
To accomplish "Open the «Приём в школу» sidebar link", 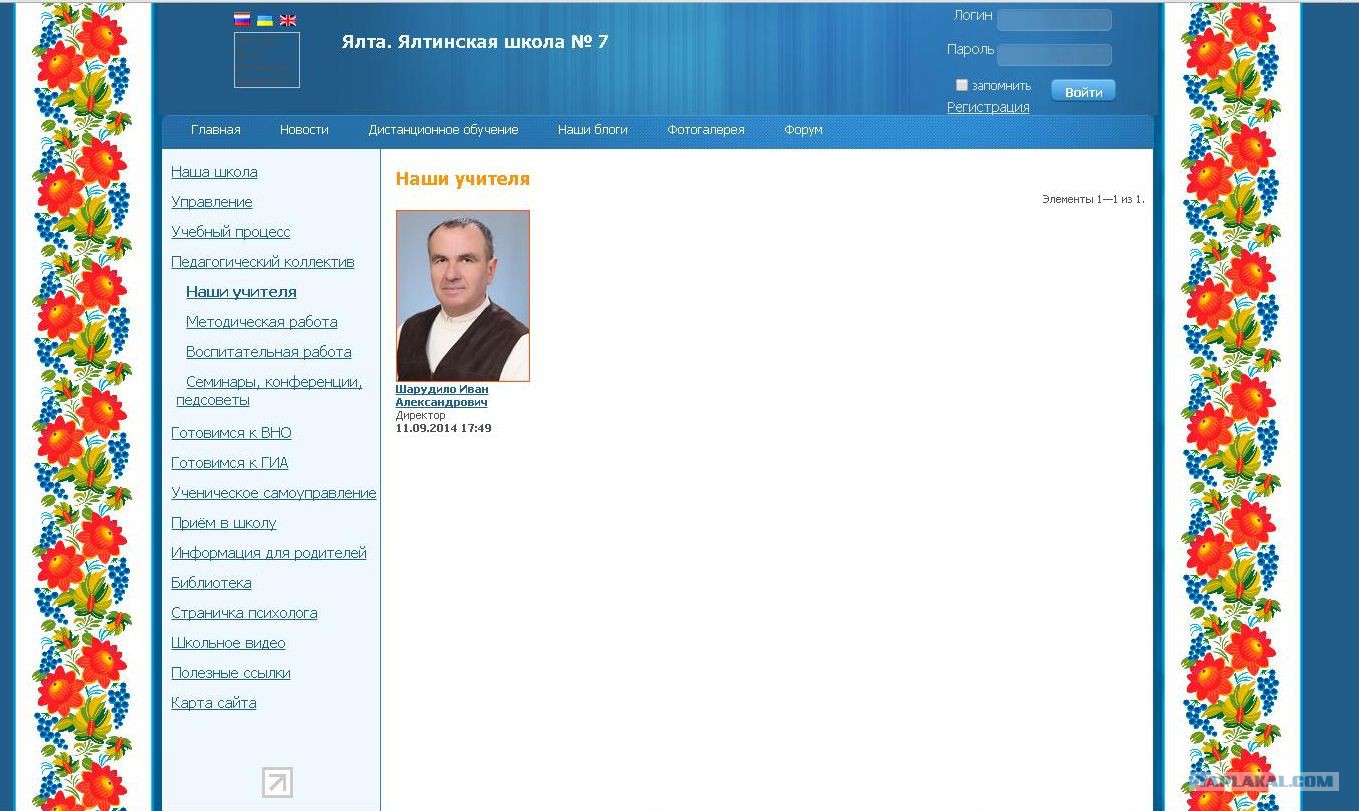I will [224, 523].
